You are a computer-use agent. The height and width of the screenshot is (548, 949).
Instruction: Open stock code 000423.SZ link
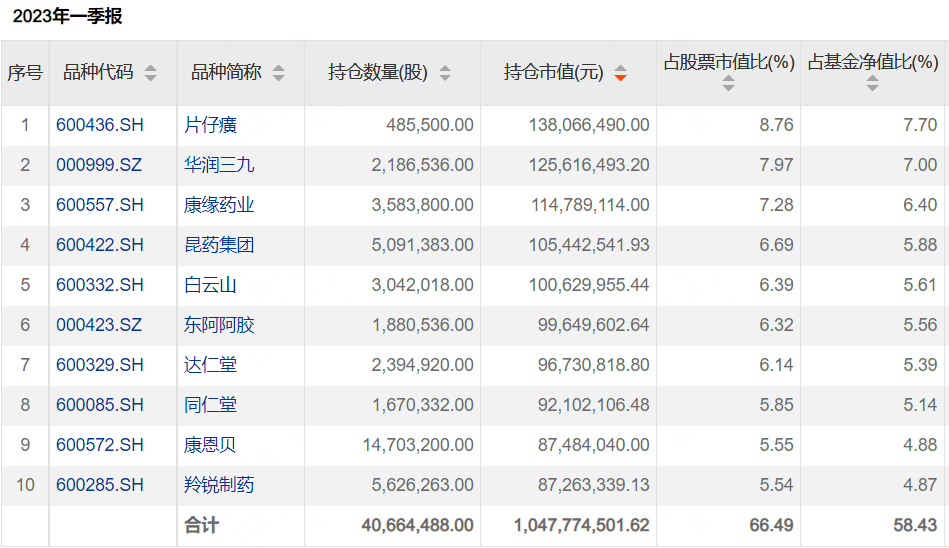tap(99, 325)
